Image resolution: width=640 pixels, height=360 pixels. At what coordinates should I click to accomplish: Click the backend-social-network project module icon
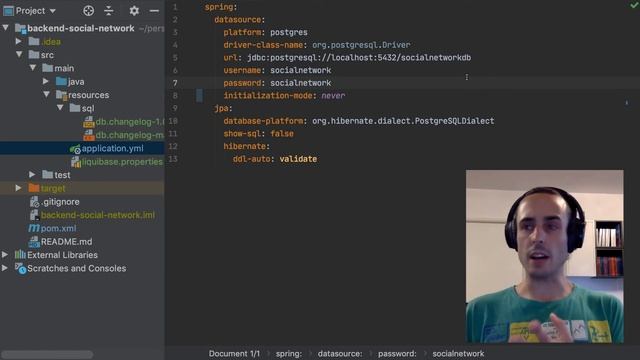click(20, 28)
